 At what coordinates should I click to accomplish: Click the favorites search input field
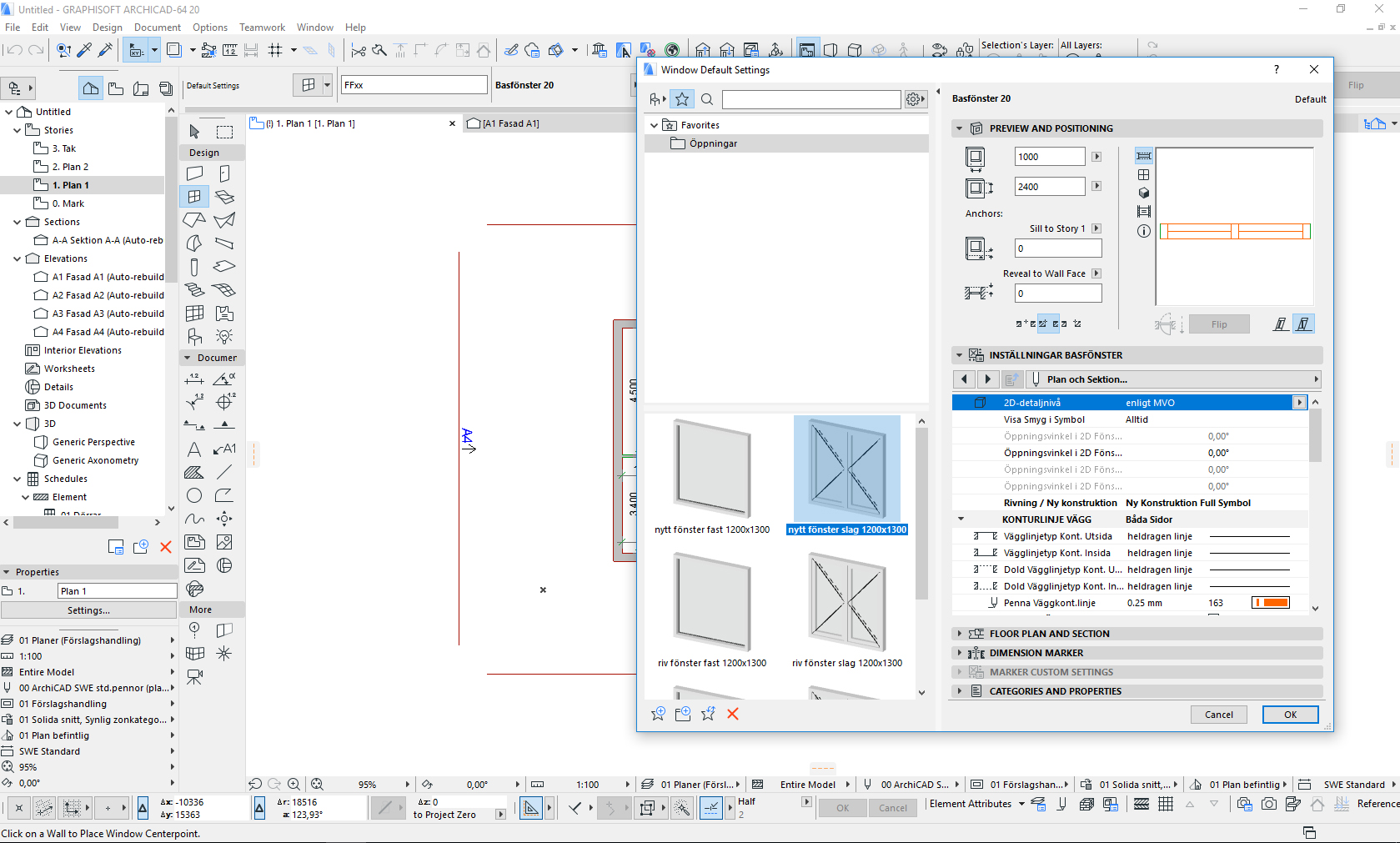[811, 100]
